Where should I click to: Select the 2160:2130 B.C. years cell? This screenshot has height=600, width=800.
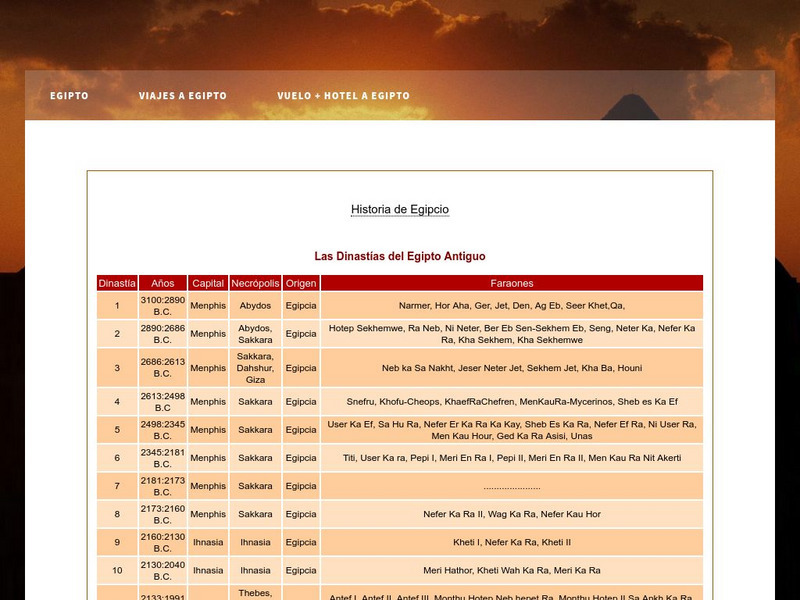[x=163, y=542]
